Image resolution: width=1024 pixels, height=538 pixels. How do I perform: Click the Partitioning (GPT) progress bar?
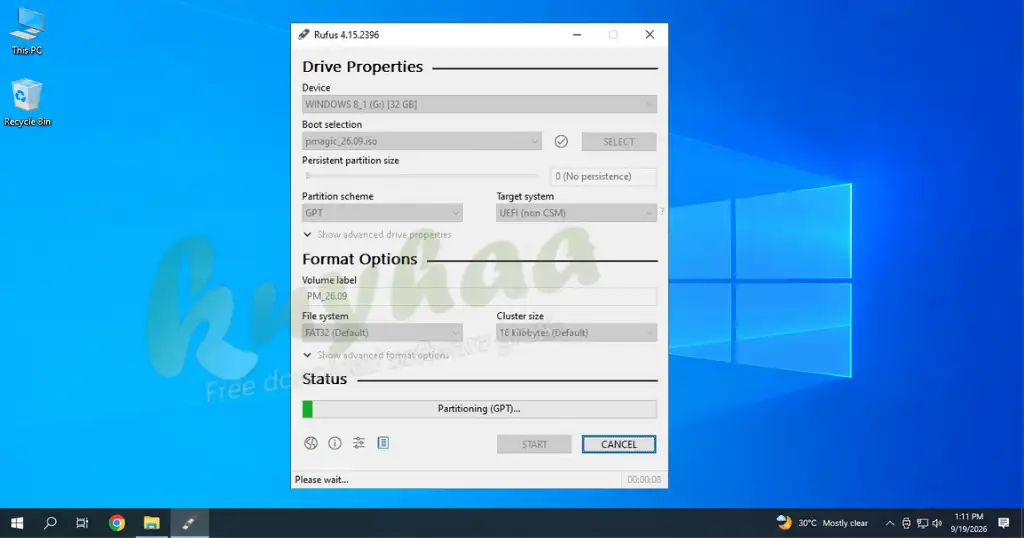pyautogui.click(x=479, y=409)
